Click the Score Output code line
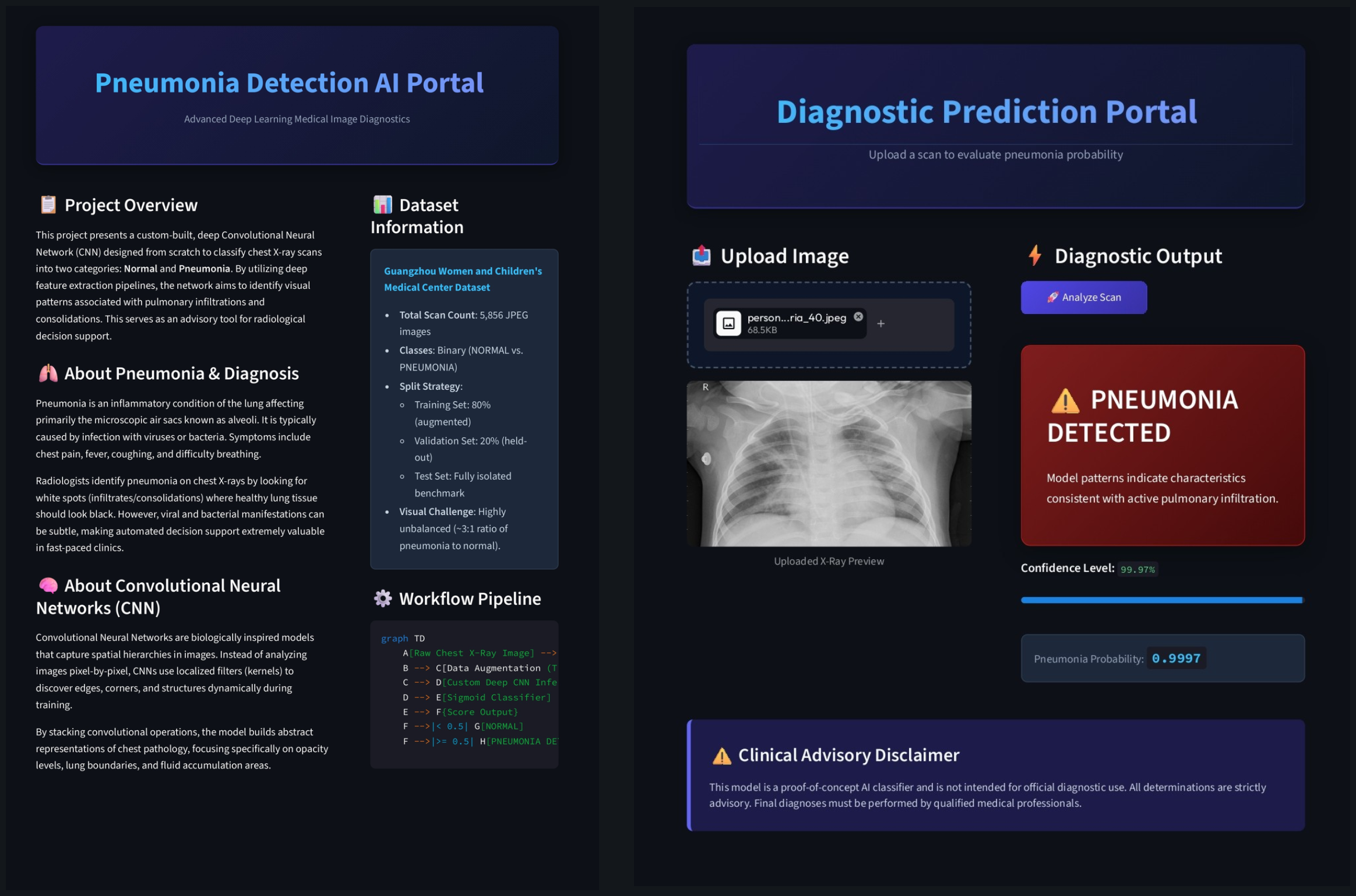Screen dimensions: 1356x896 (460, 712)
